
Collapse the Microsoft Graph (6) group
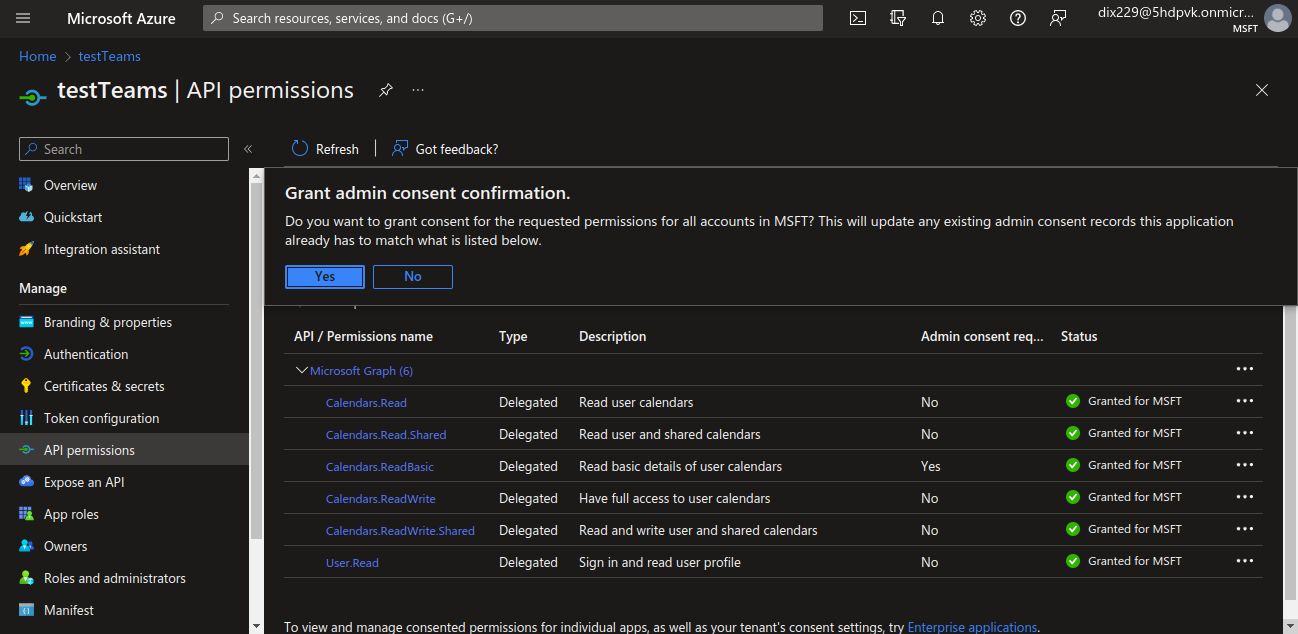click(302, 370)
